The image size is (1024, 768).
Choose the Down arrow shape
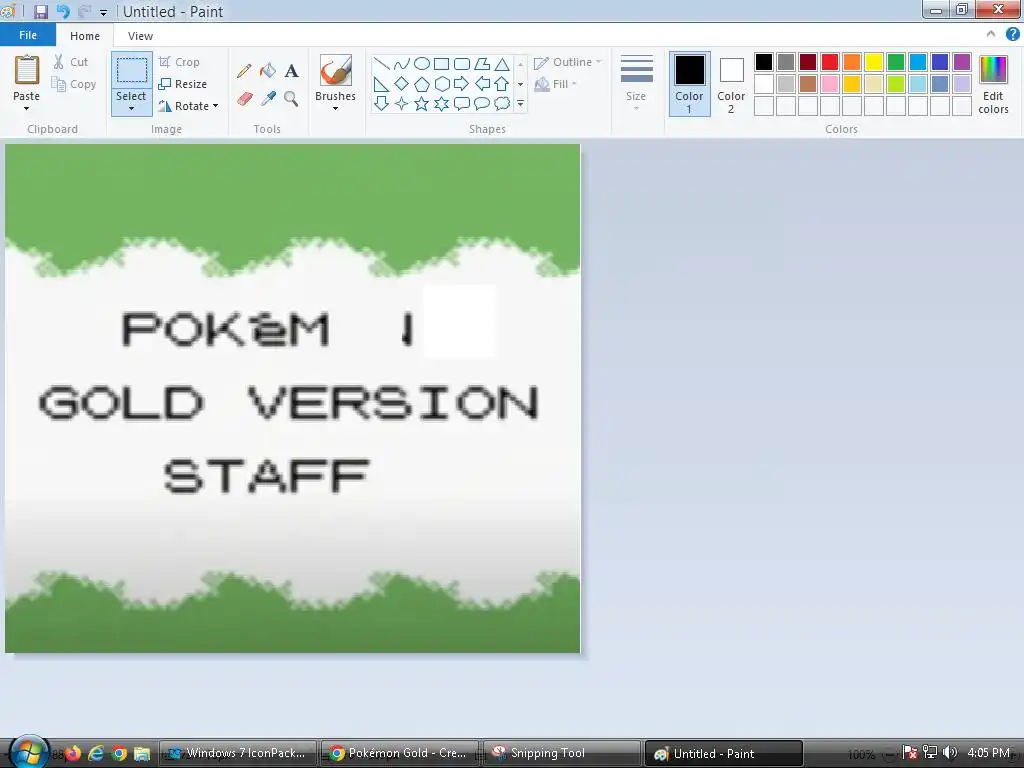381,103
